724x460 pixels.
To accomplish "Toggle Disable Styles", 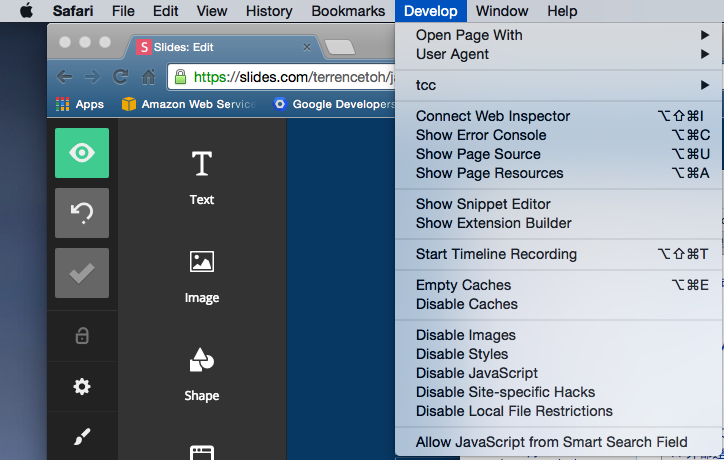I will tap(559, 354).
